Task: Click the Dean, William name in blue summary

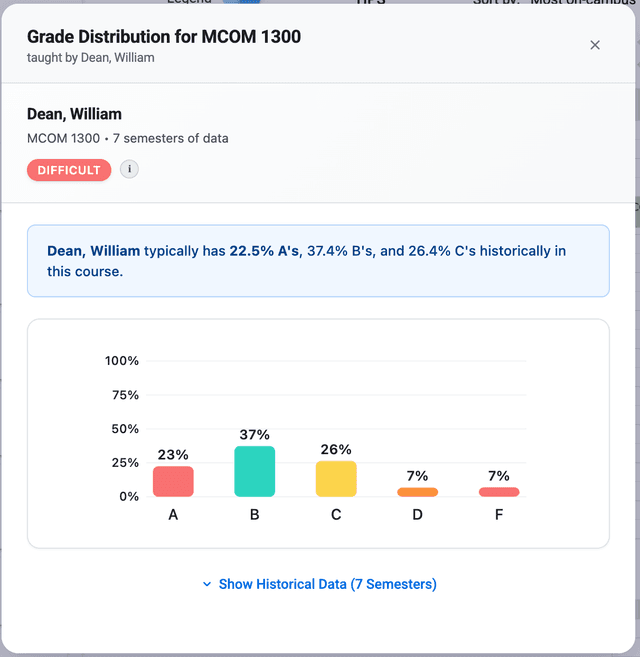Action: pos(93,251)
